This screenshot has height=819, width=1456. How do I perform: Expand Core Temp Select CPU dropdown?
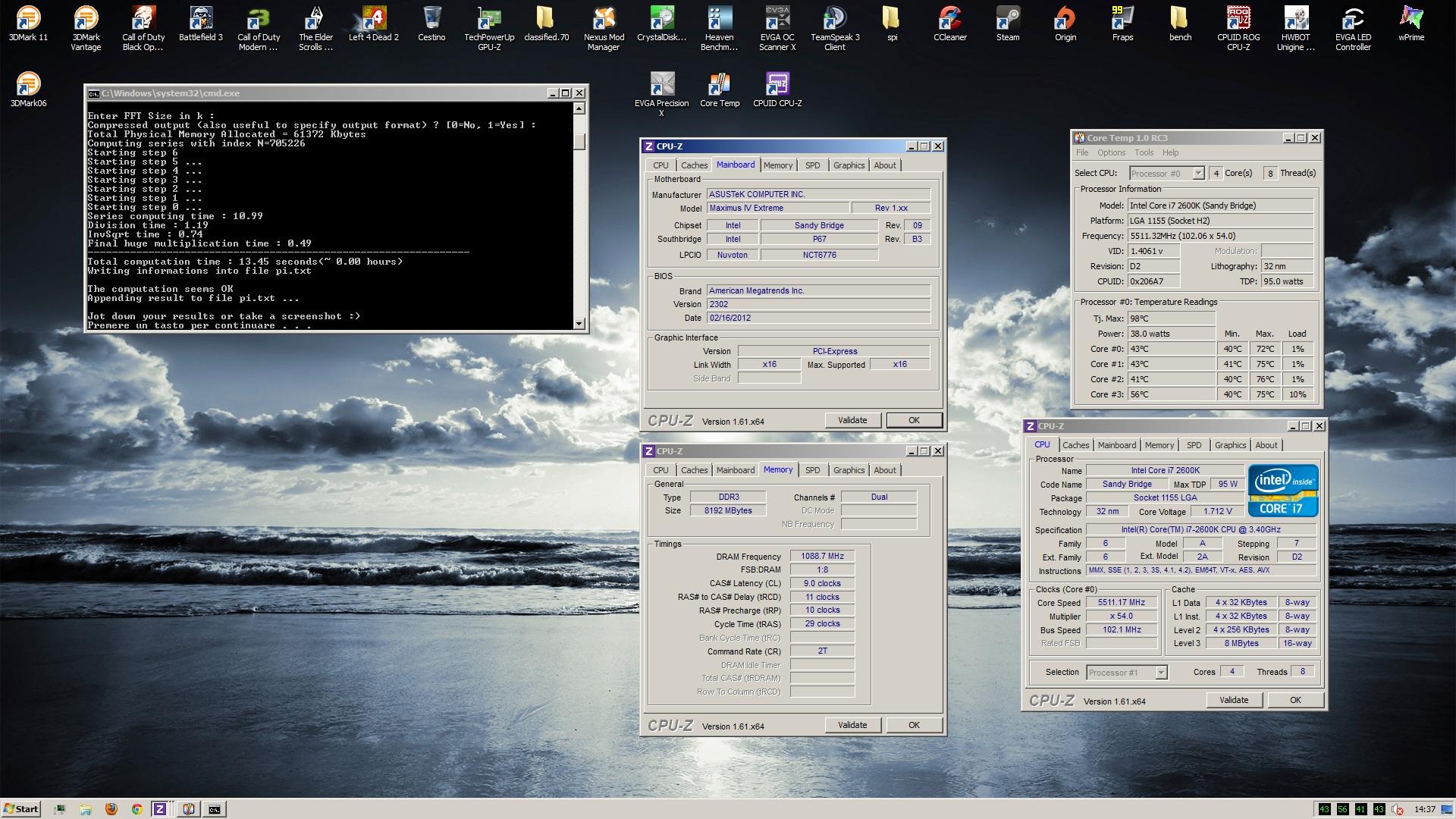pos(1198,174)
